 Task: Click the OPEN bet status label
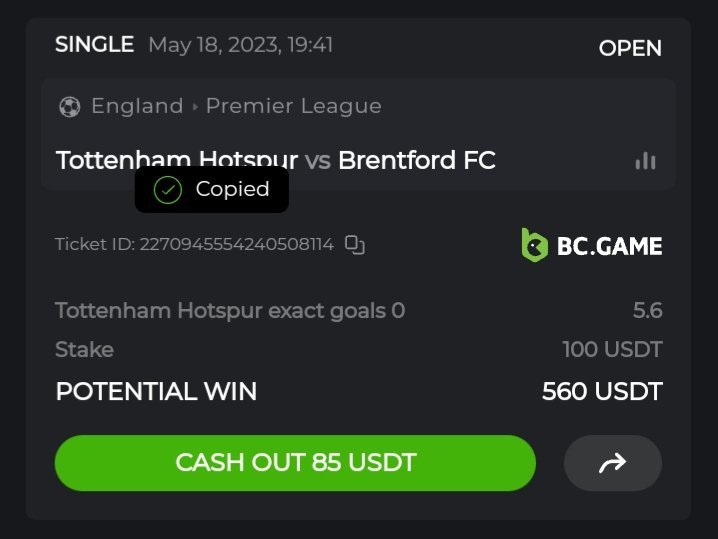pyautogui.click(x=630, y=48)
